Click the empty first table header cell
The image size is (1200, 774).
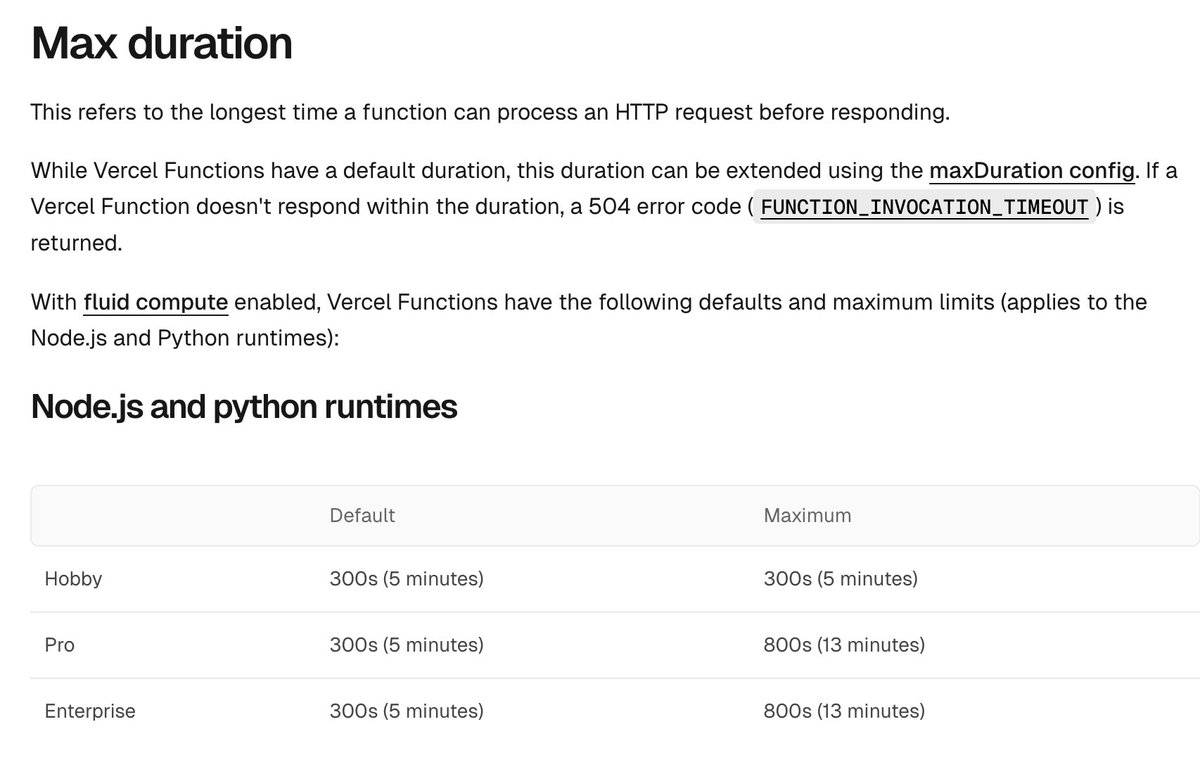point(170,516)
